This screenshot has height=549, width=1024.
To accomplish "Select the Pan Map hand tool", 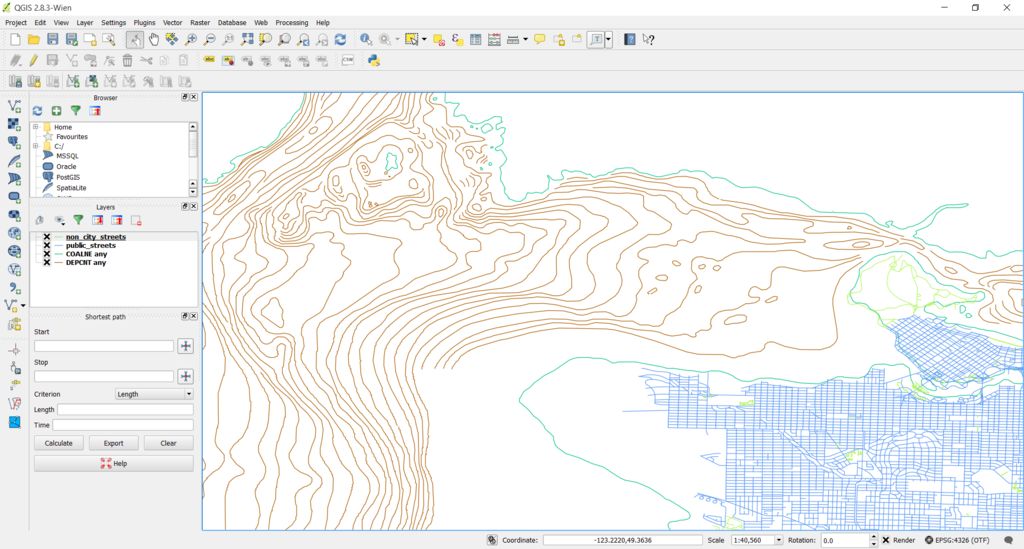I will point(153,39).
